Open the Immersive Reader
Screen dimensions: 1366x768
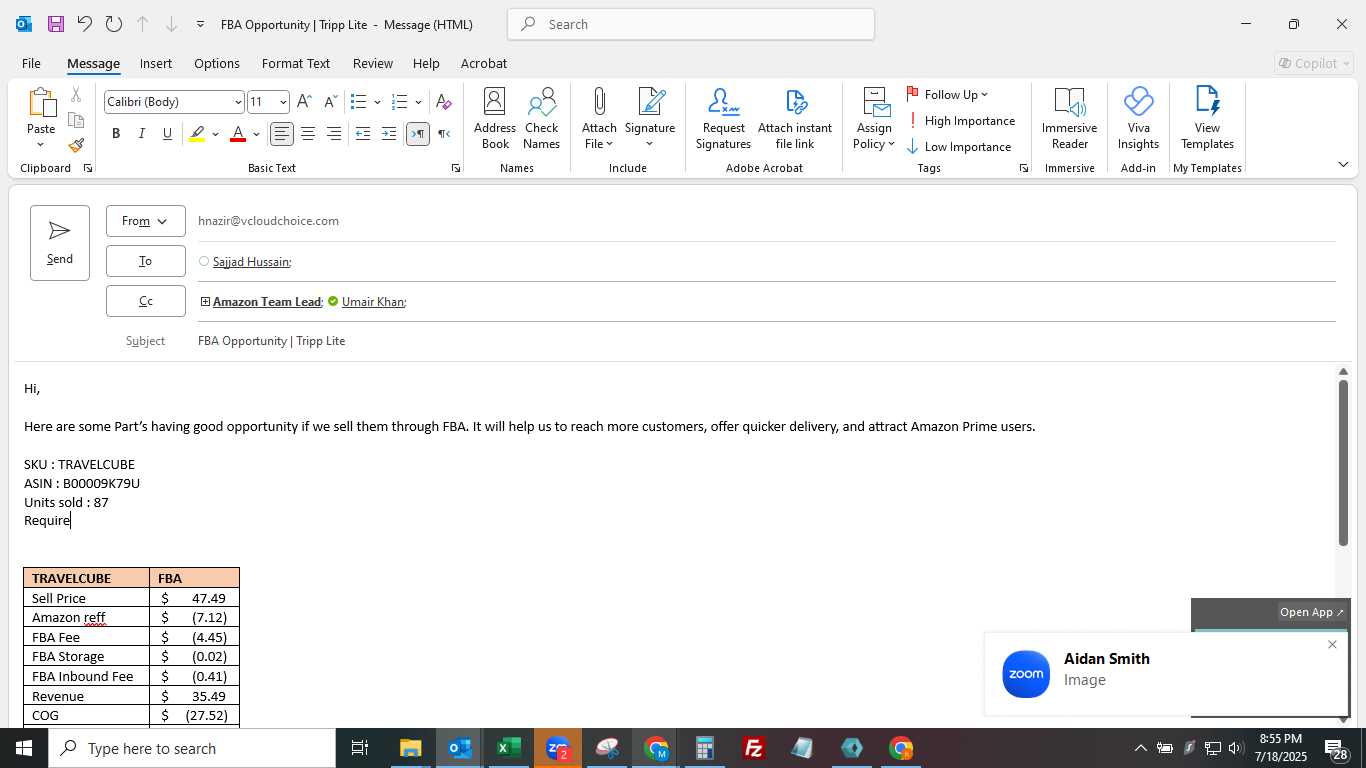1069,118
